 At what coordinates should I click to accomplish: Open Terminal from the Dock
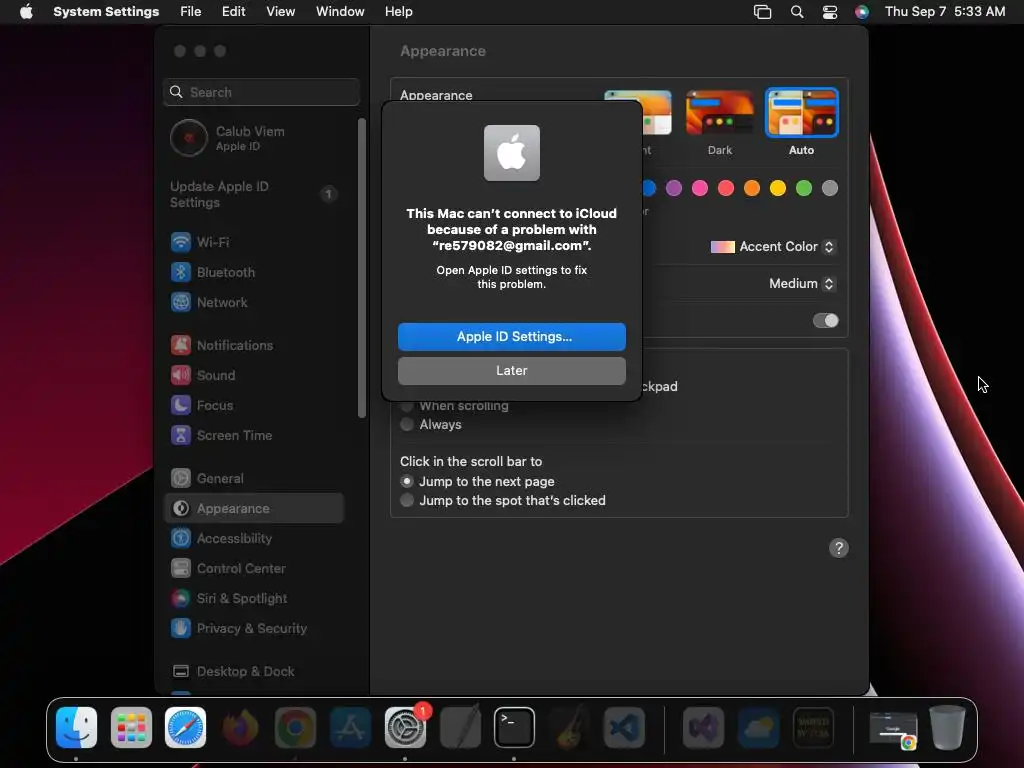click(x=514, y=728)
